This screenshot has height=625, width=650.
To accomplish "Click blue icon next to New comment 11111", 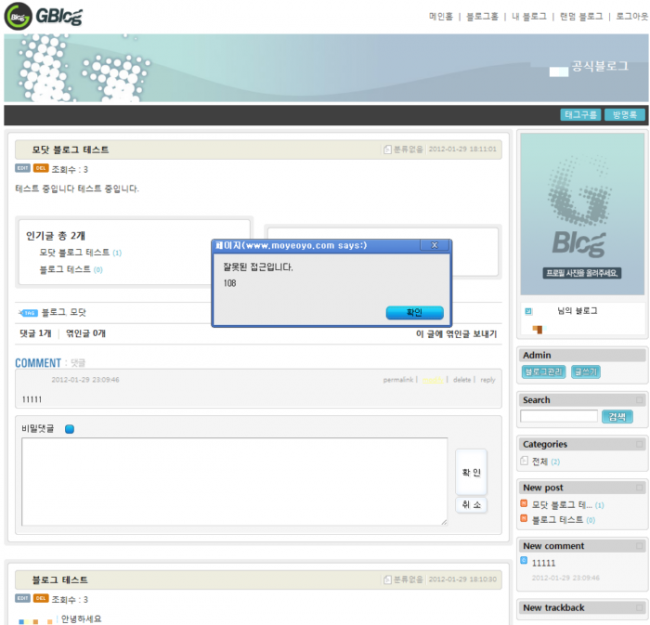I will pyautogui.click(x=524, y=561).
